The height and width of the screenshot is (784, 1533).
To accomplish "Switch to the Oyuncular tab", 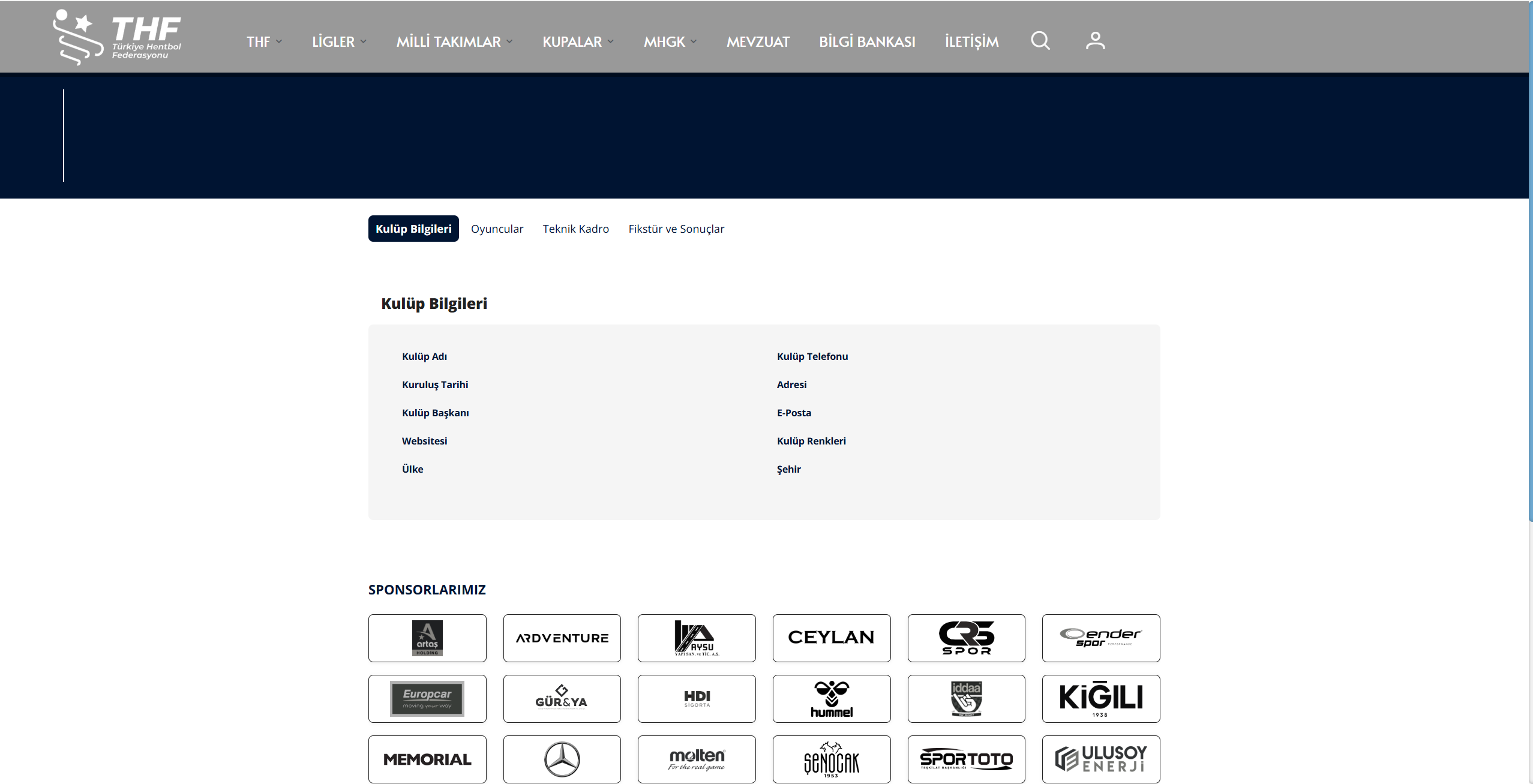I will point(497,229).
